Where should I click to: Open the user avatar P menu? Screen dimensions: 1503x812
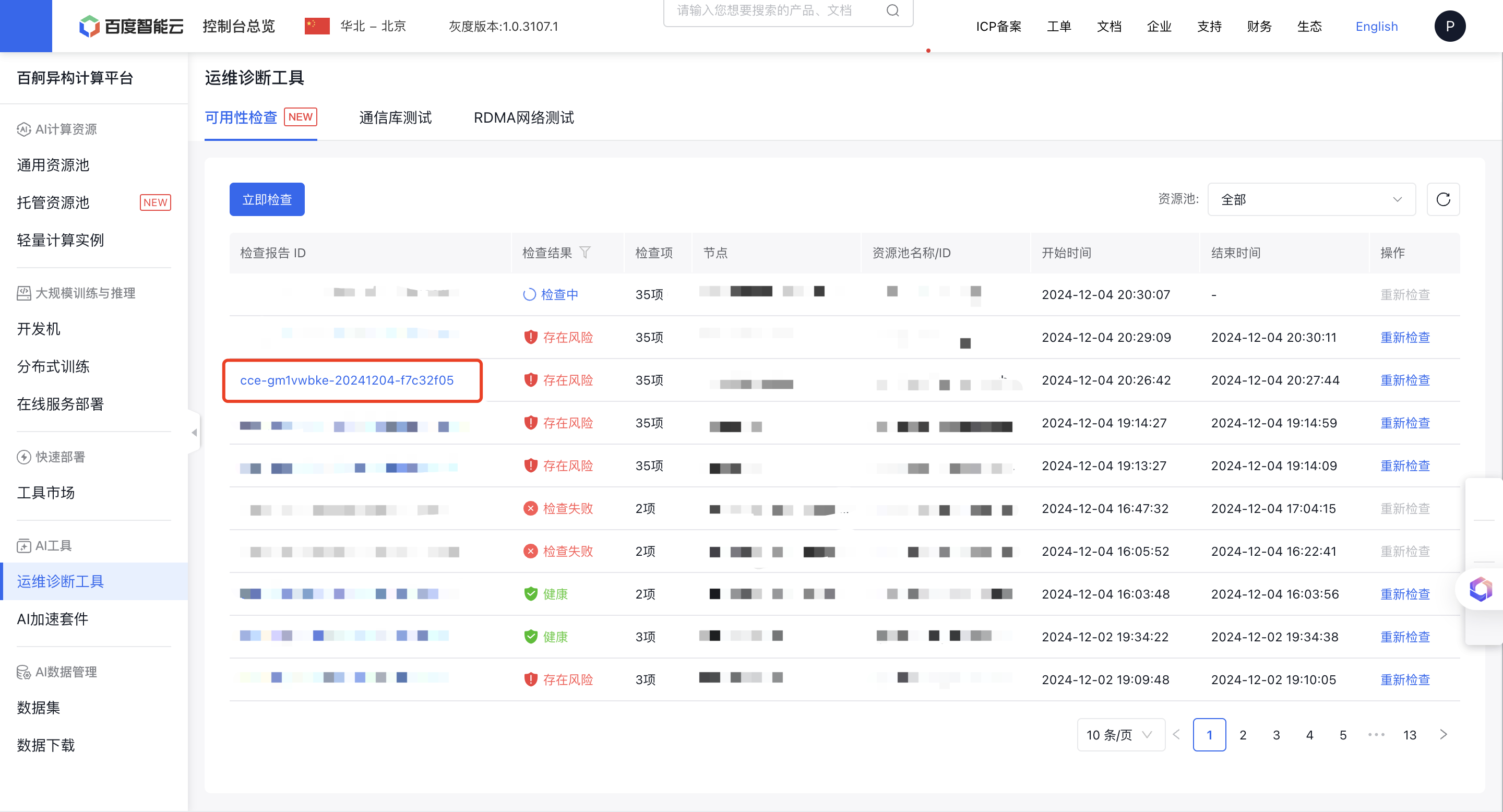click(1450, 26)
